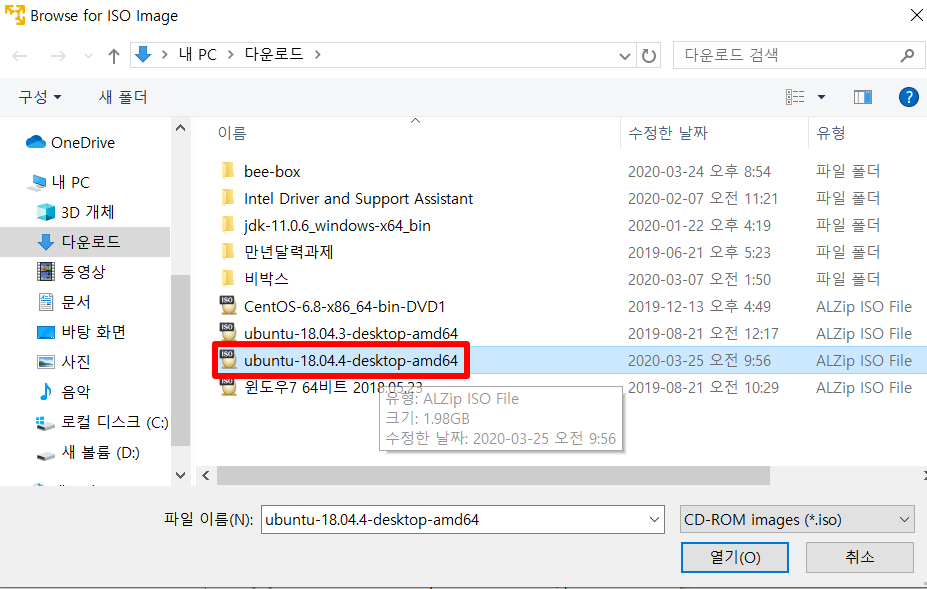Create a new folder with 새 폴더
Image resolution: width=927 pixels, height=589 pixels.
click(123, 96)
